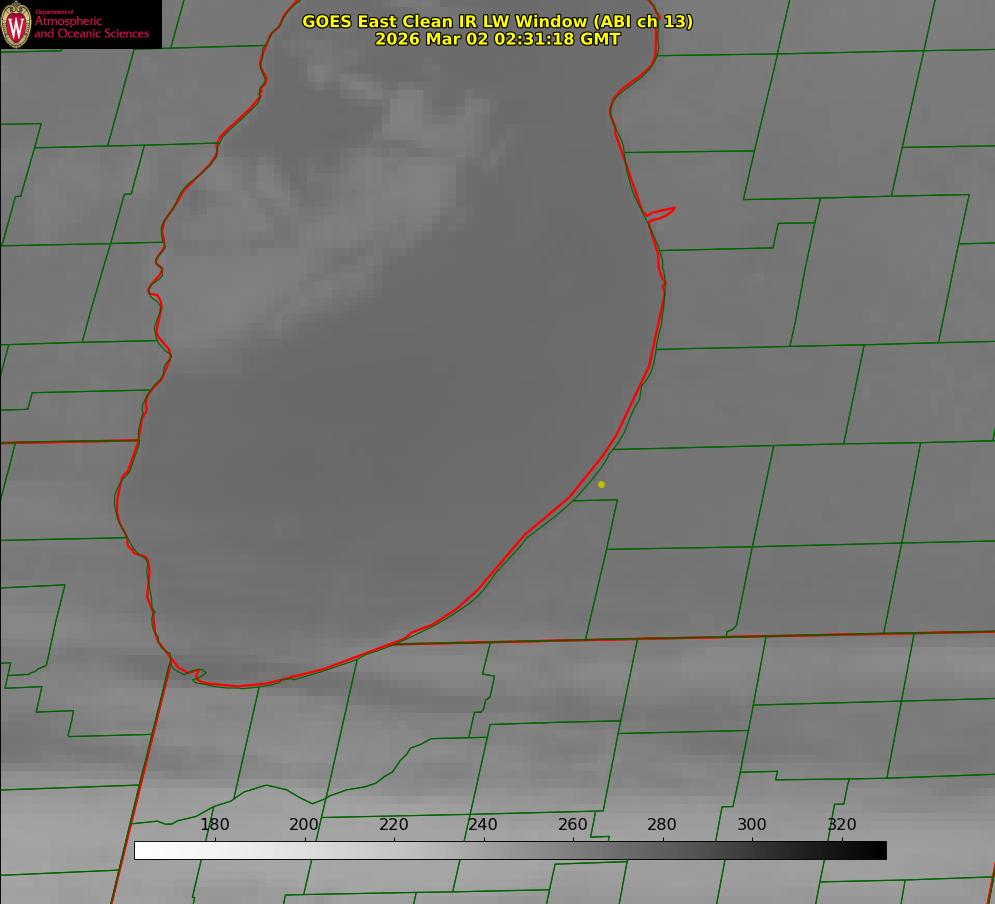This screenshot has height=904, width=995.
Task: Click the 180 label on the colorbar
Action: [x=215, y=825]
